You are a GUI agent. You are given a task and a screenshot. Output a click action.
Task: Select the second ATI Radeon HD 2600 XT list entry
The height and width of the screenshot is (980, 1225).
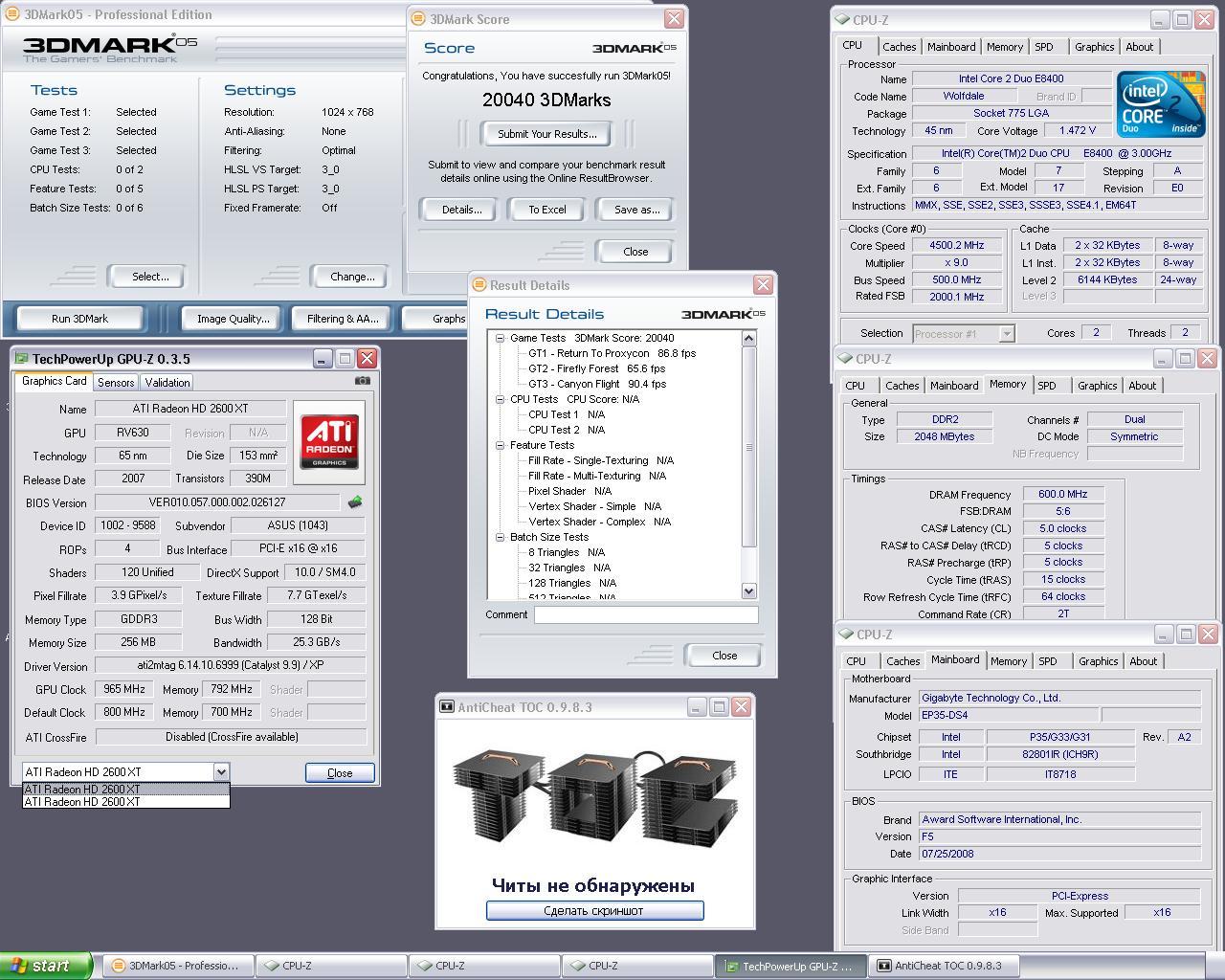125,802
